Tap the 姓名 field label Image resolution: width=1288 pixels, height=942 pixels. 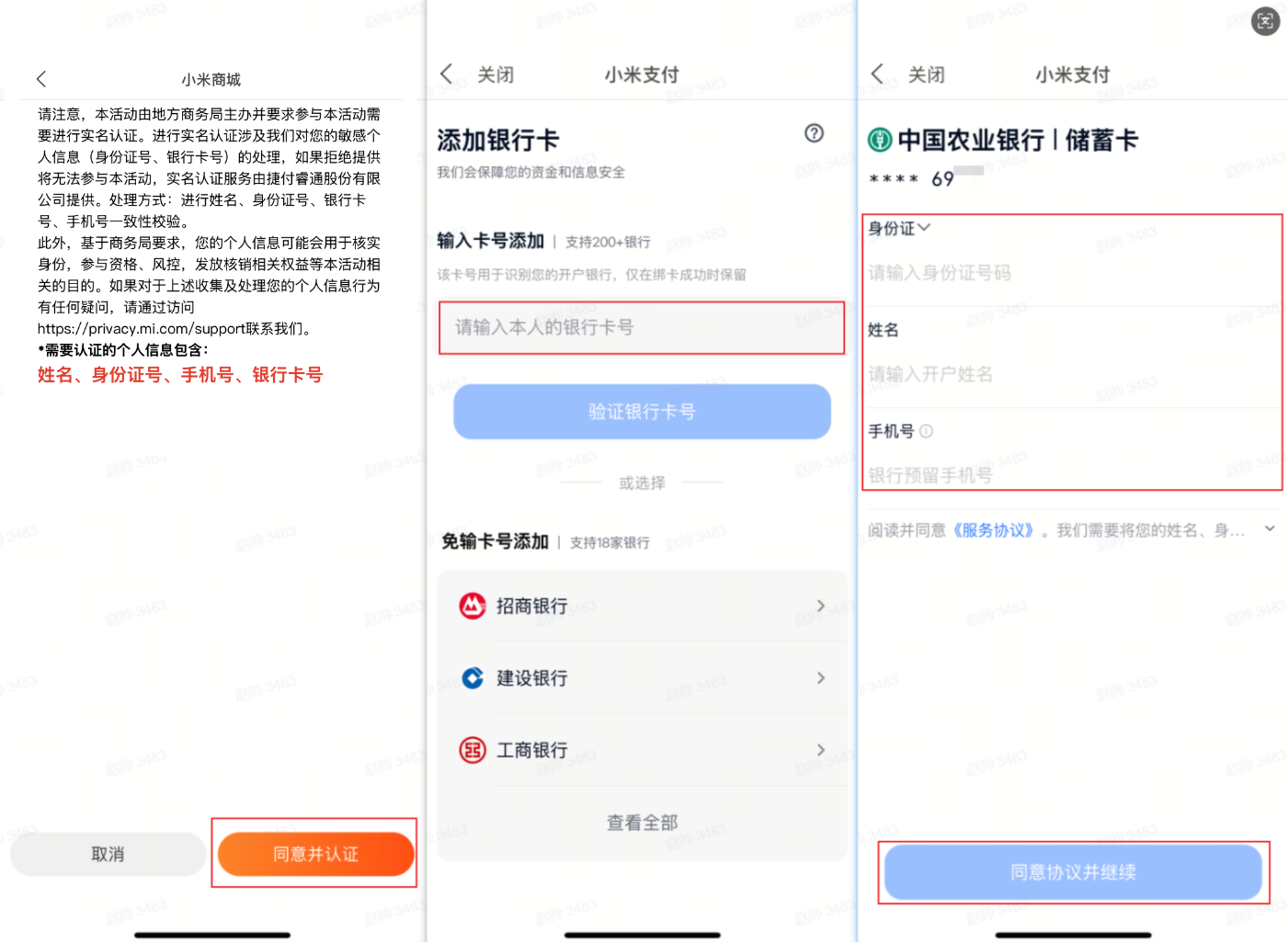[883, 330]
